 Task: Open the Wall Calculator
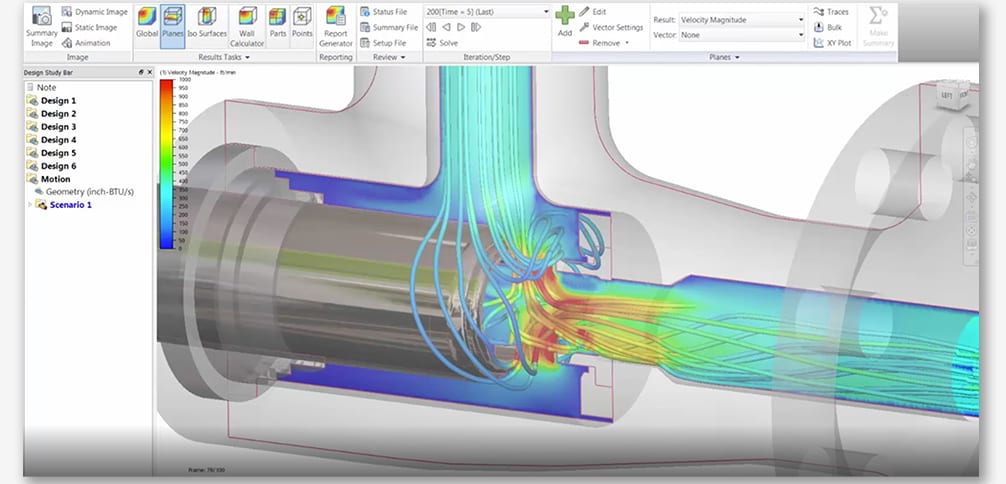click(247, 26)
